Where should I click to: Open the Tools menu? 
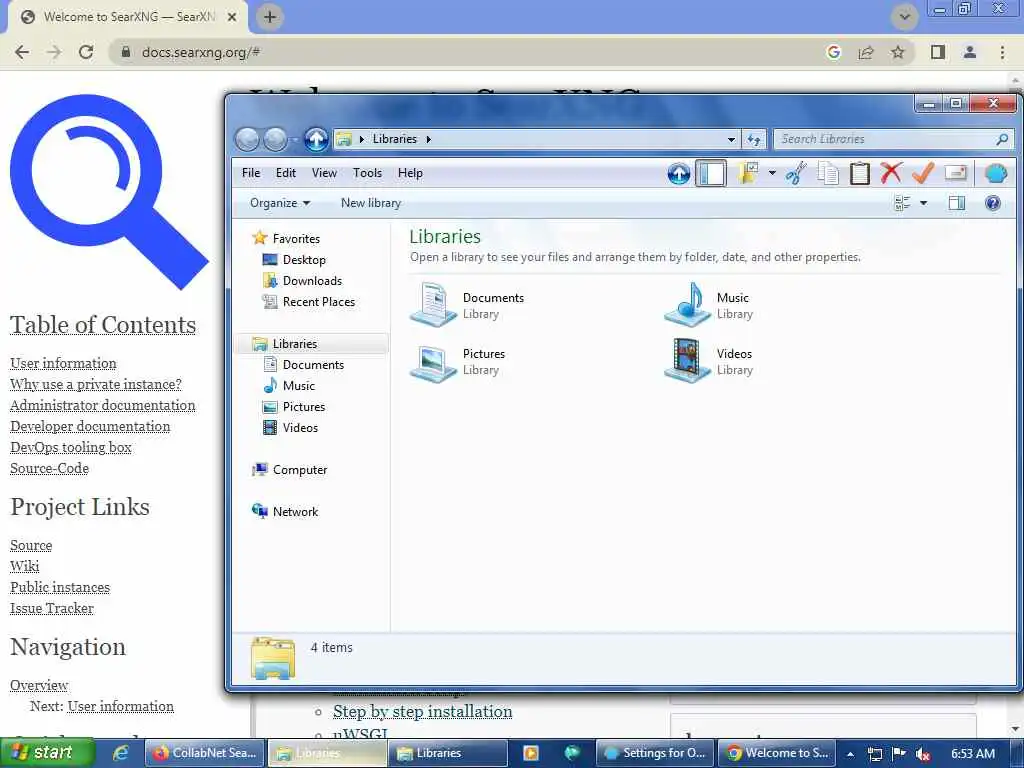pyautogui.click(x=367, y=173)
